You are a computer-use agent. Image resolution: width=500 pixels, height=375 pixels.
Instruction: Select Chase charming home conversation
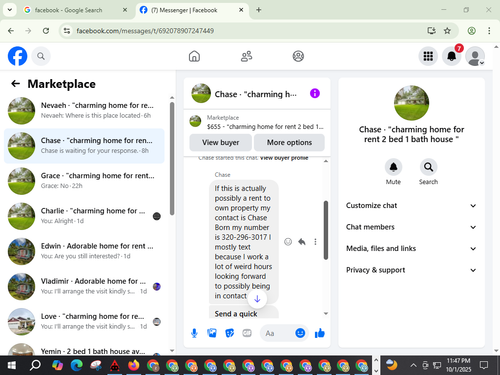(84, 146)
